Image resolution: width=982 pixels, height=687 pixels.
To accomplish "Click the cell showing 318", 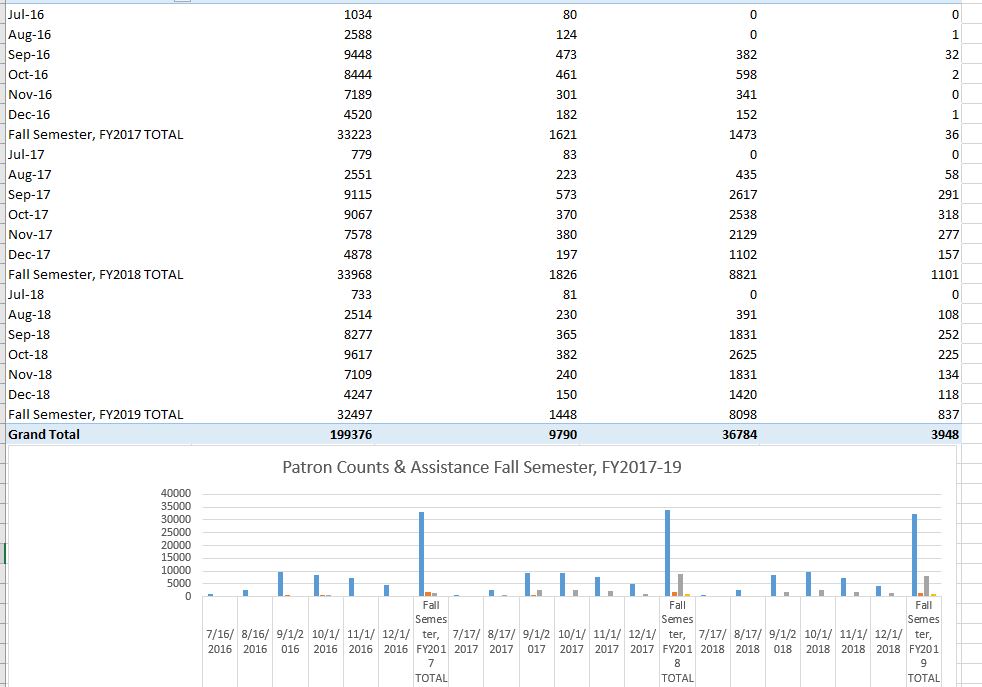I will tap(948, 215).
